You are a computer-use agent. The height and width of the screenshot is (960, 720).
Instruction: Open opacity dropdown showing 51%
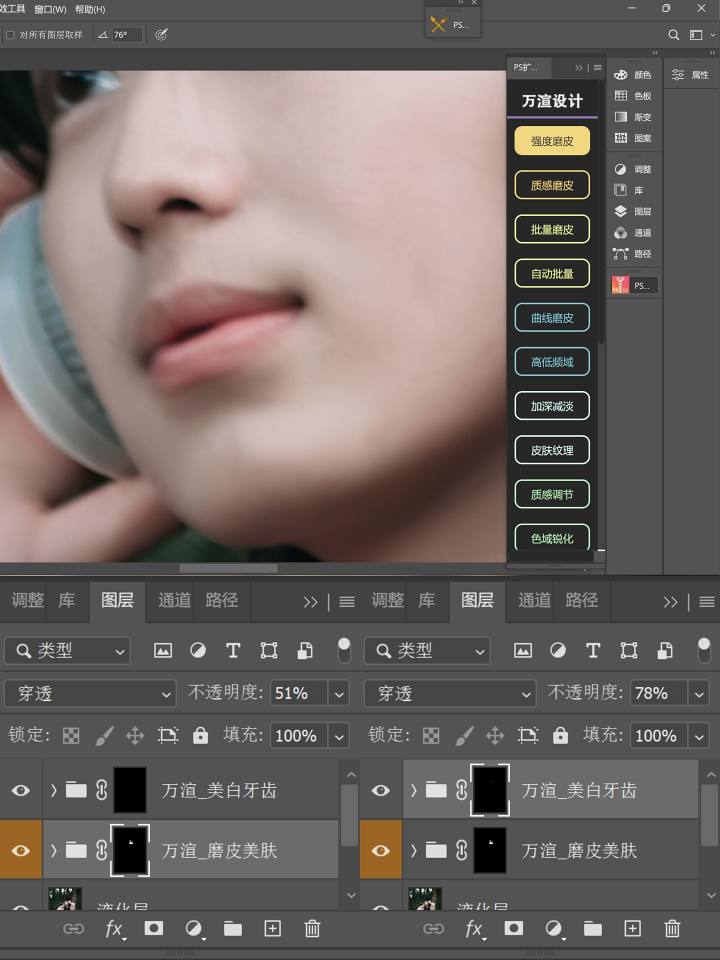pyautogui.click(x=339, y=693)
